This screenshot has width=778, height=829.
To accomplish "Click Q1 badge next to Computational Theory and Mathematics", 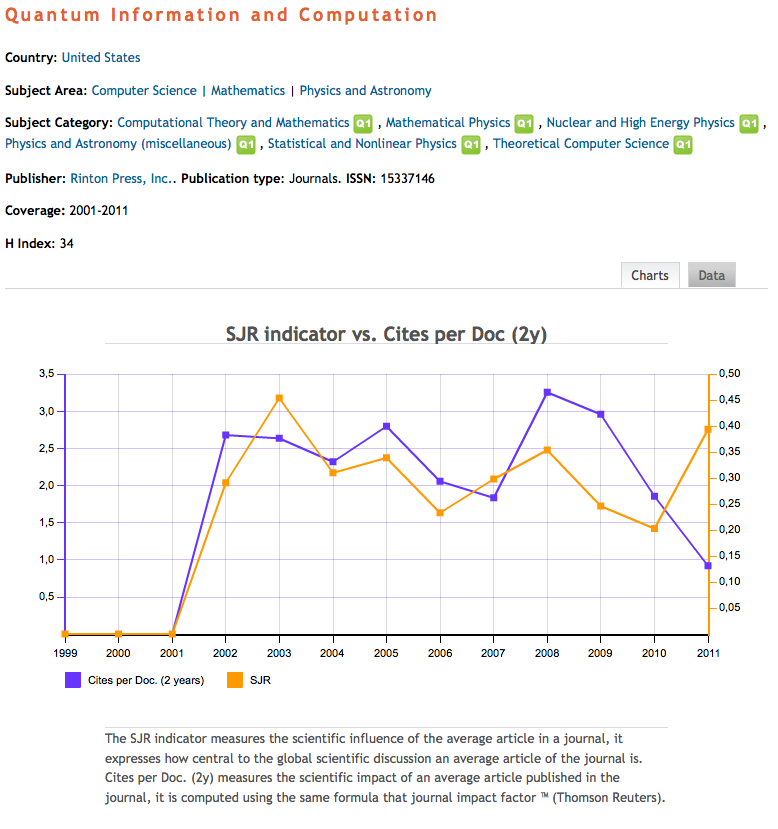I will point(364,123).
